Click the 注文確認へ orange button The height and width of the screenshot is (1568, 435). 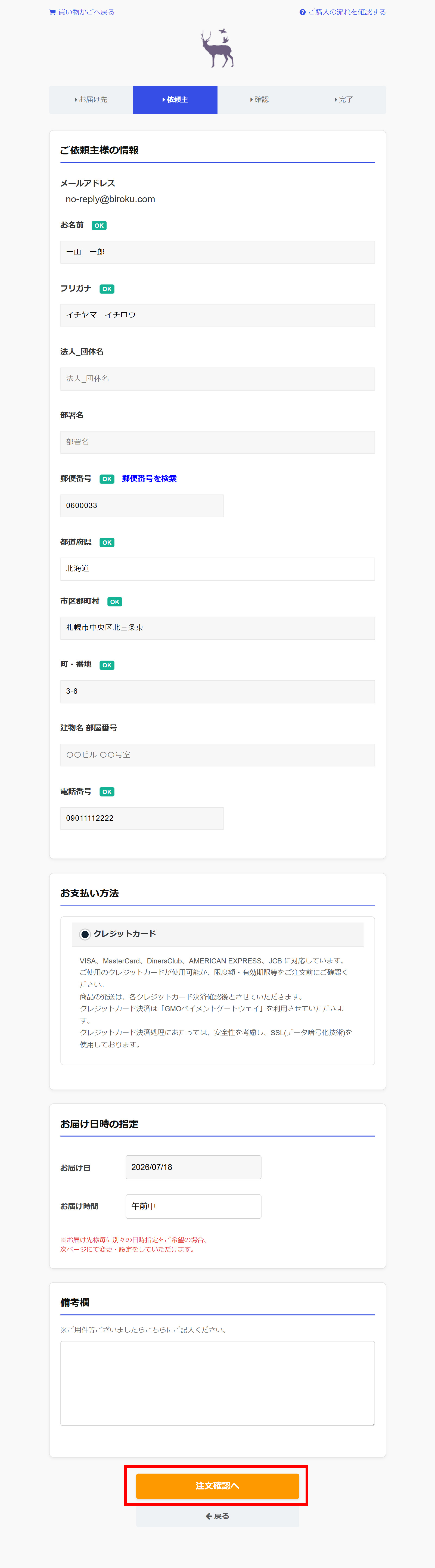pyautogui.click(x=217, y=1486)
